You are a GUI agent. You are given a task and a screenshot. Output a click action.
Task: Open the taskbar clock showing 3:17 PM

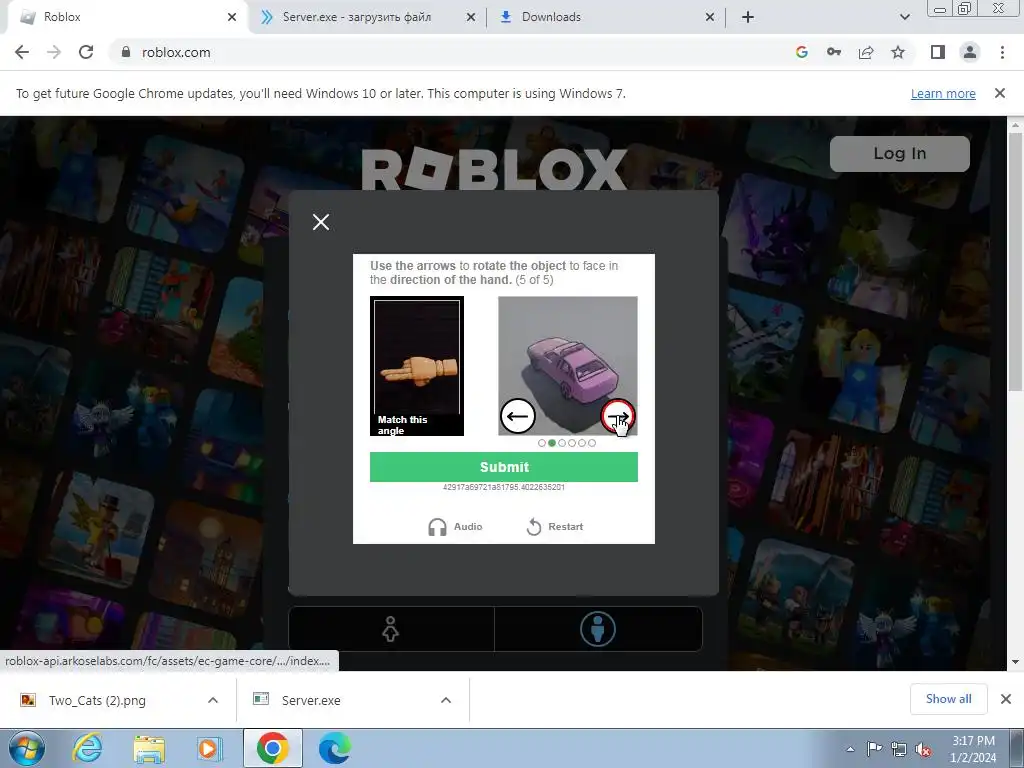pyautogui.click(x=973, y=749)
